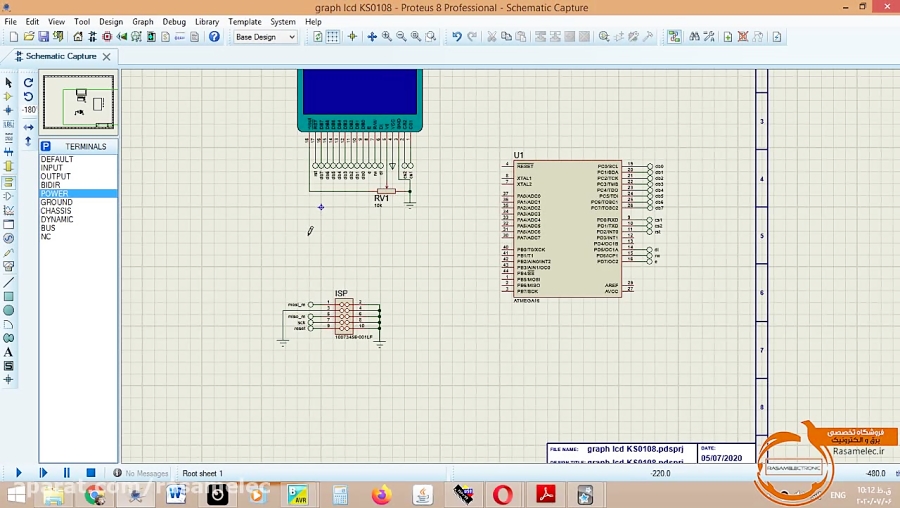Select the Selection Mode arrow tool

(x=9, y=83)
